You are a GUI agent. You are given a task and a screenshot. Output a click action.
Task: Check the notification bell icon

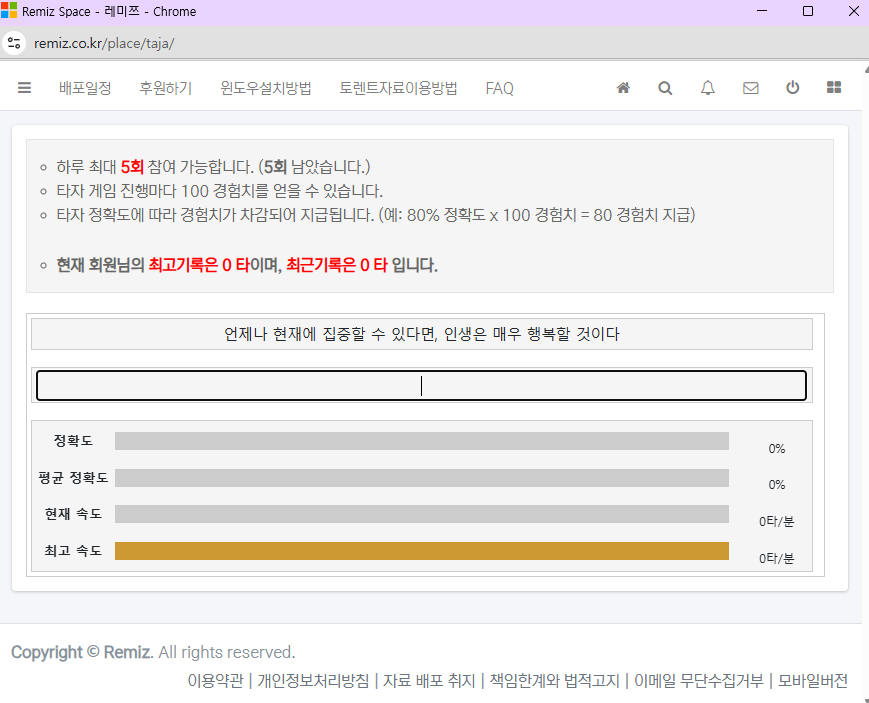708,88
